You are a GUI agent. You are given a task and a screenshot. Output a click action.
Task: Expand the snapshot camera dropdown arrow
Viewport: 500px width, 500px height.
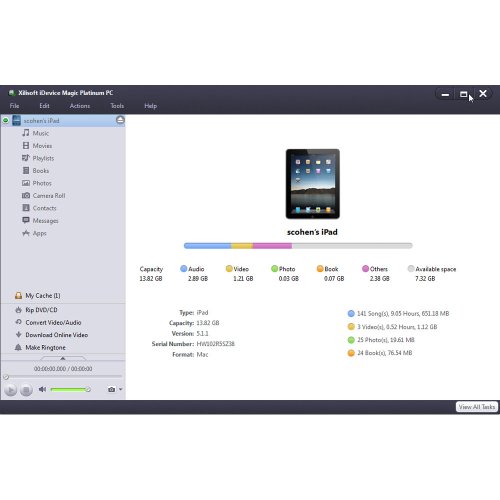[x=121, y=389]
